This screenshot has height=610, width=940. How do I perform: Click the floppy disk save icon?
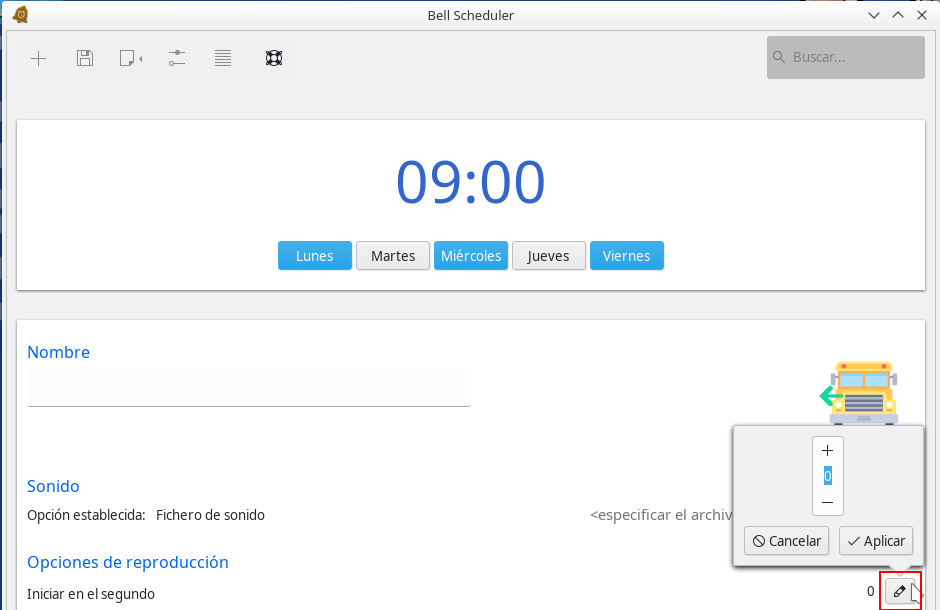click(85, 58)
